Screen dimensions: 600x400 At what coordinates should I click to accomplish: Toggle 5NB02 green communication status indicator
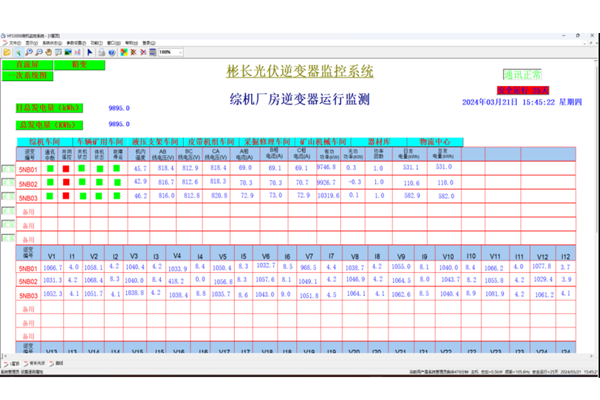click(51, 184)
